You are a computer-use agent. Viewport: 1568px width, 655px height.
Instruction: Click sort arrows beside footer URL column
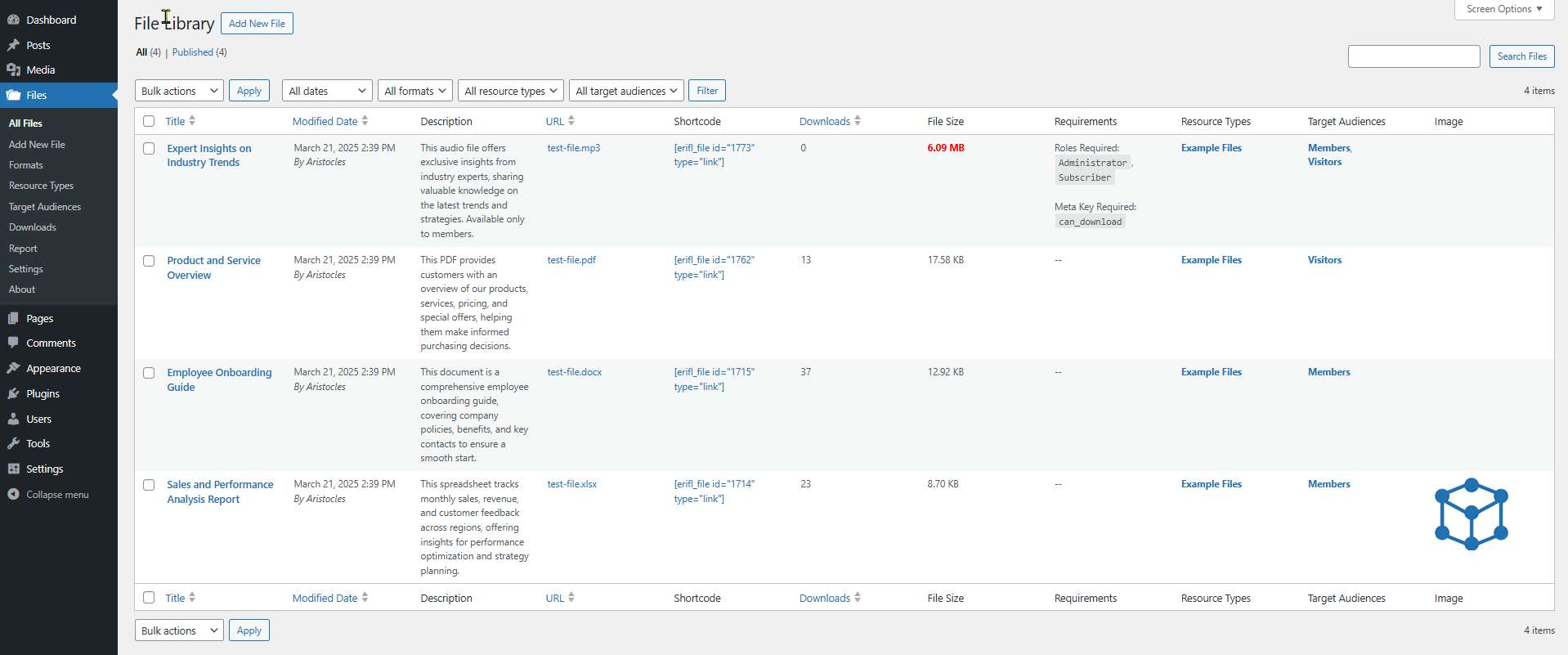[x=571, y=598]
